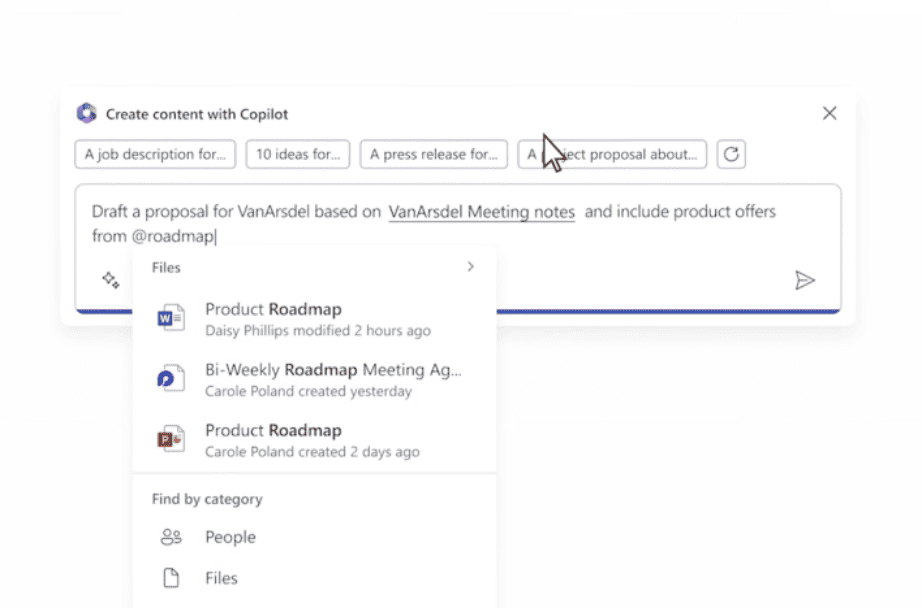
Task: Browse the Files category under Find by category
Action: [221, 578]
